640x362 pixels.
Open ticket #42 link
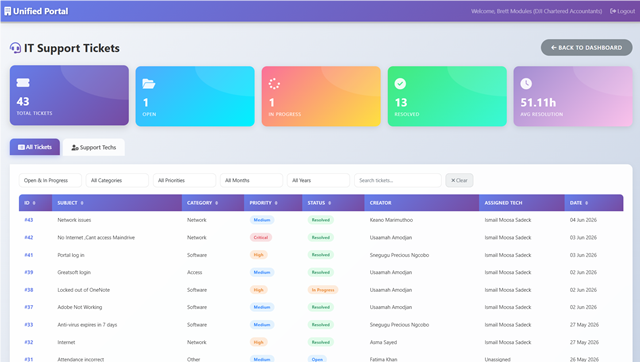(x=29, y=238)
